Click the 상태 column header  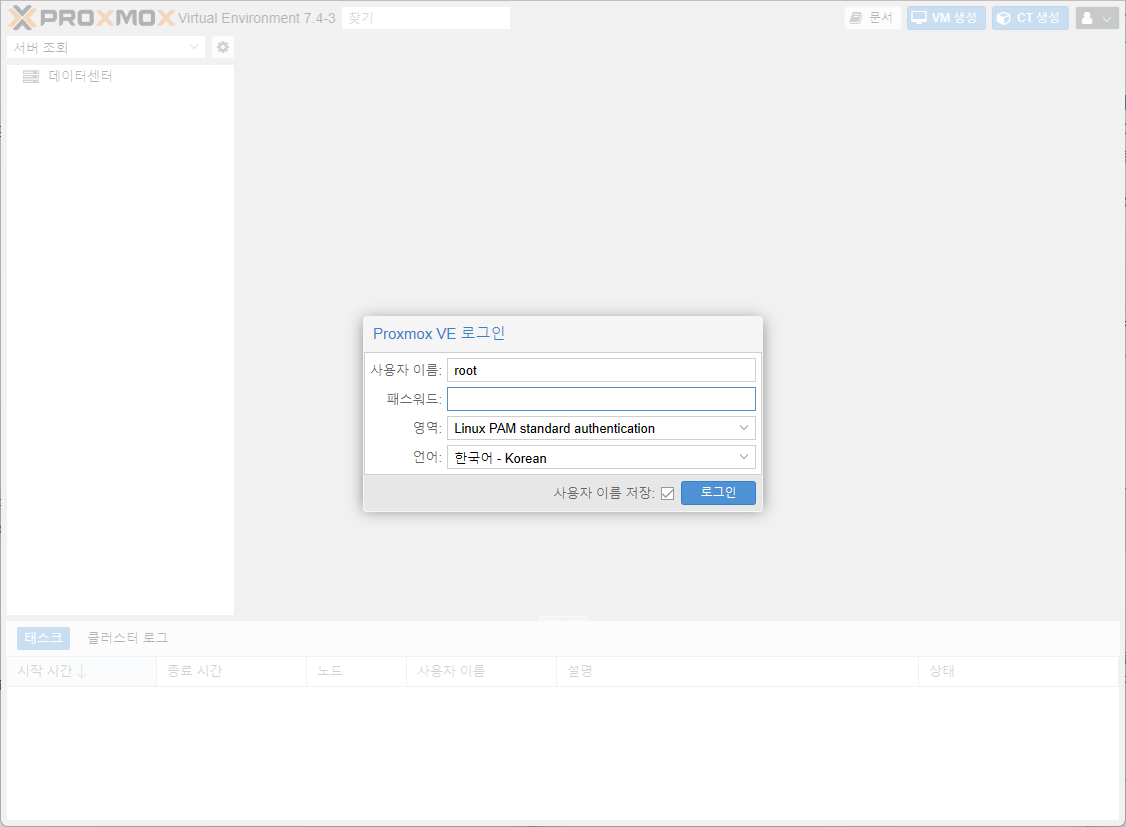[x=1018, y=671]
